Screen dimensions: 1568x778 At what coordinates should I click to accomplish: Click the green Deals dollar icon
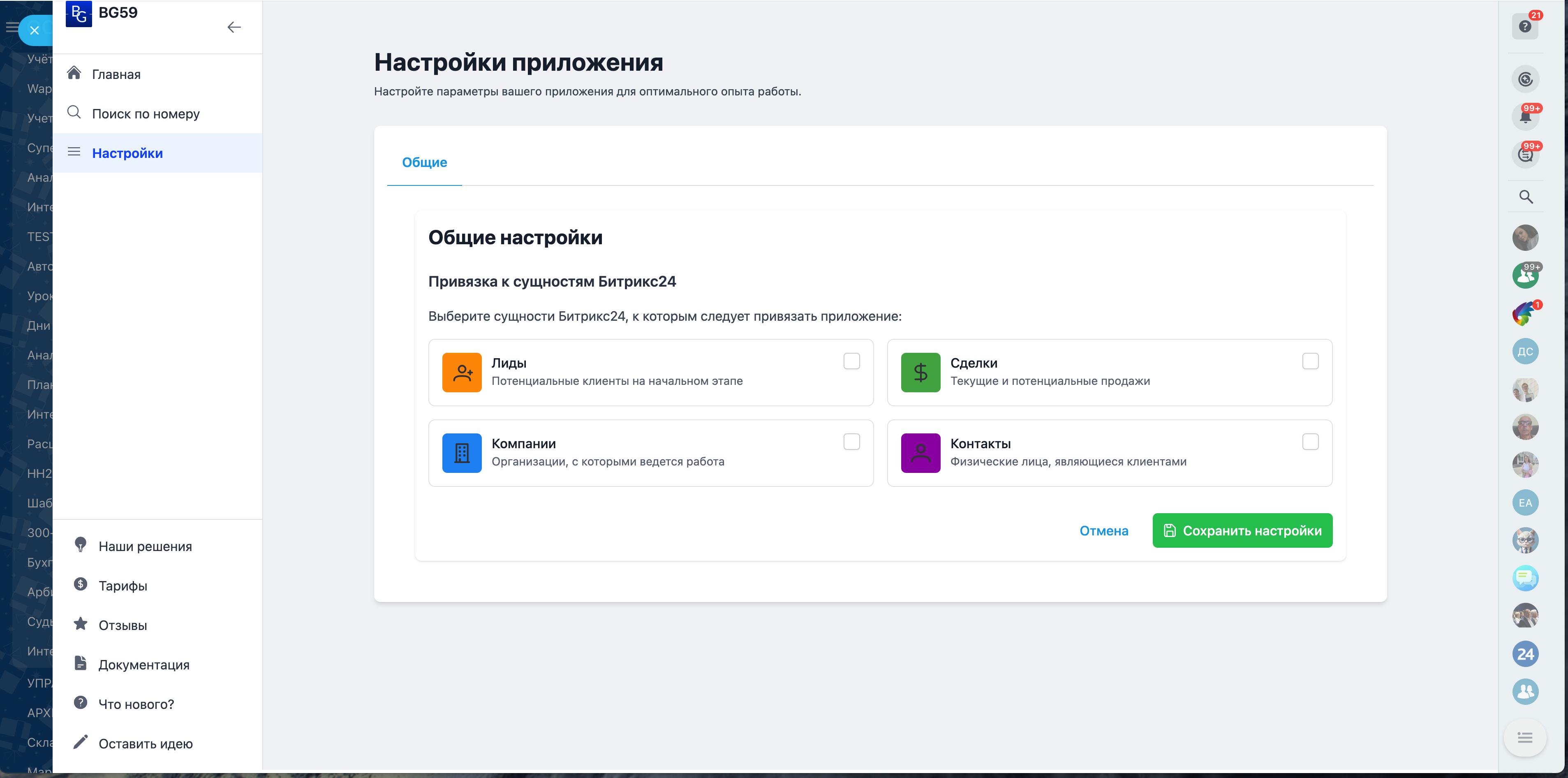coord(920,372)
